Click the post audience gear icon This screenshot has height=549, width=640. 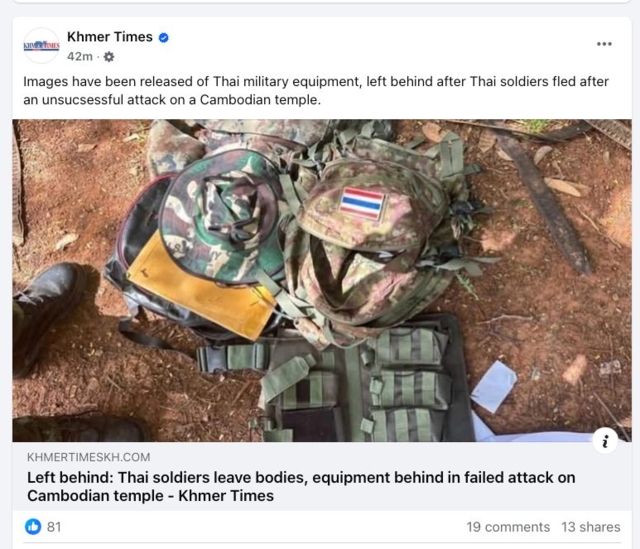[x=109, y=57]
